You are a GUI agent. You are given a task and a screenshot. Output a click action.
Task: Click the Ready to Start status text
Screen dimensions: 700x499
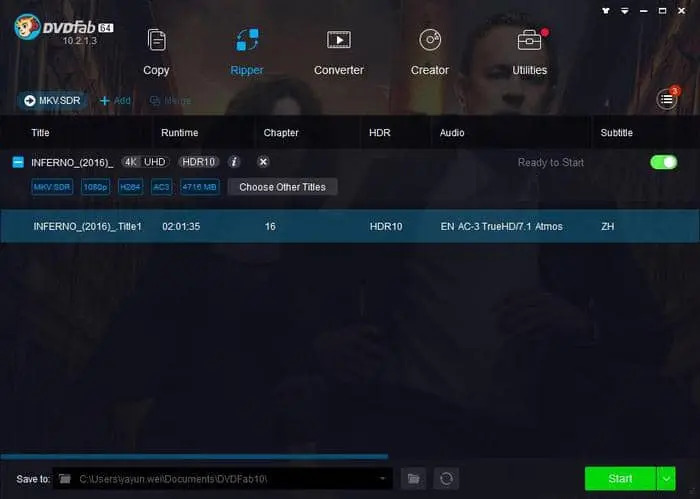551,162
